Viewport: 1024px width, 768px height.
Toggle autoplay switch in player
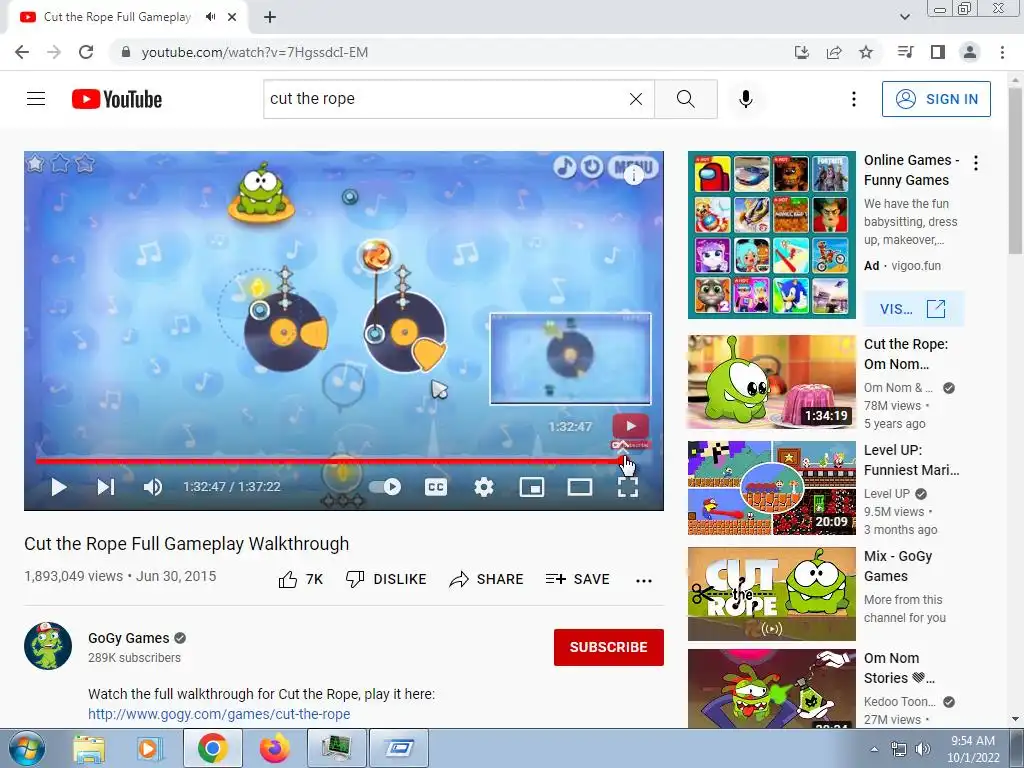pyautogui.click(x=385, y=487)
